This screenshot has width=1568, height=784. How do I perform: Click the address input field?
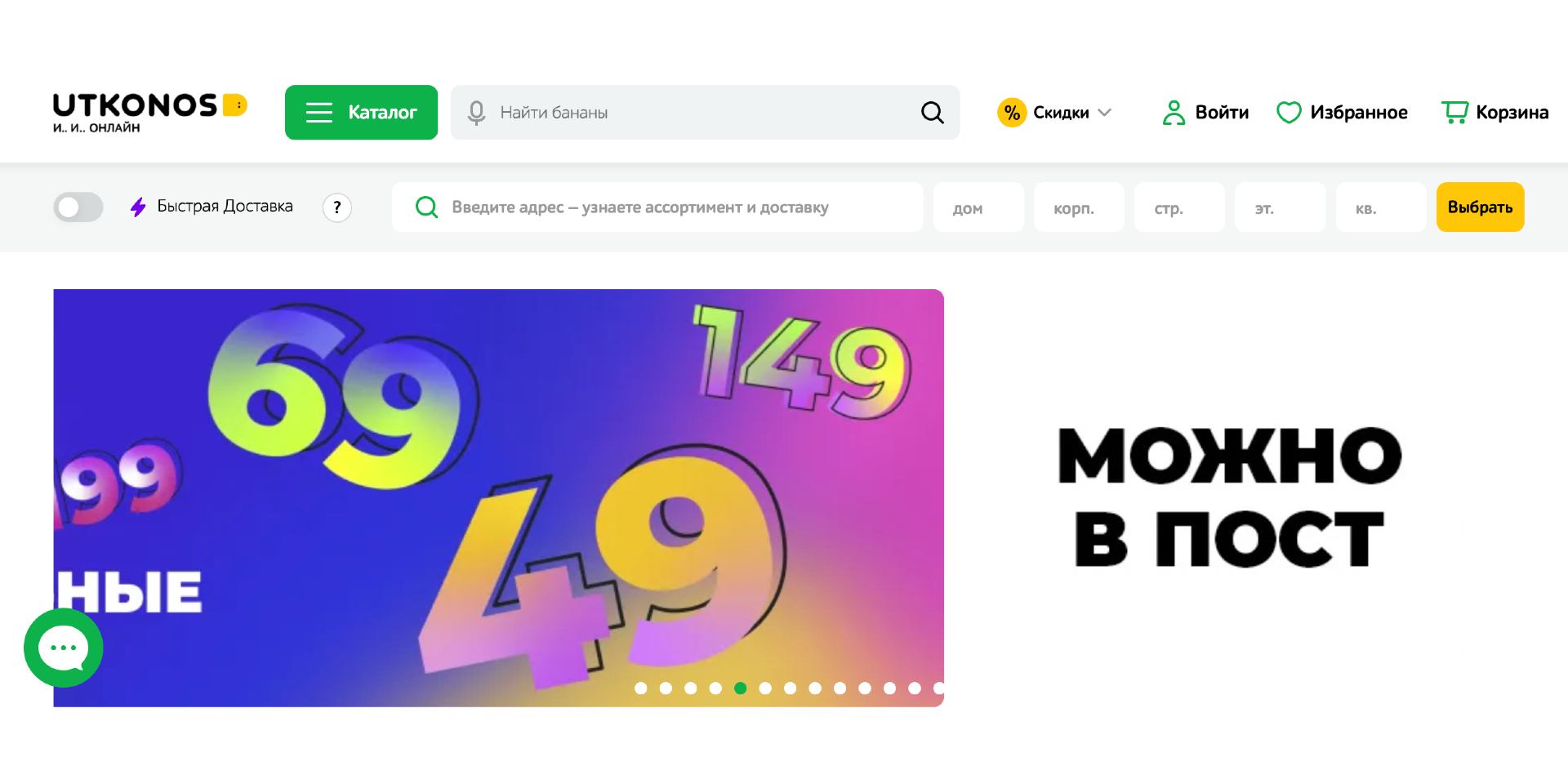coord(657,207)
